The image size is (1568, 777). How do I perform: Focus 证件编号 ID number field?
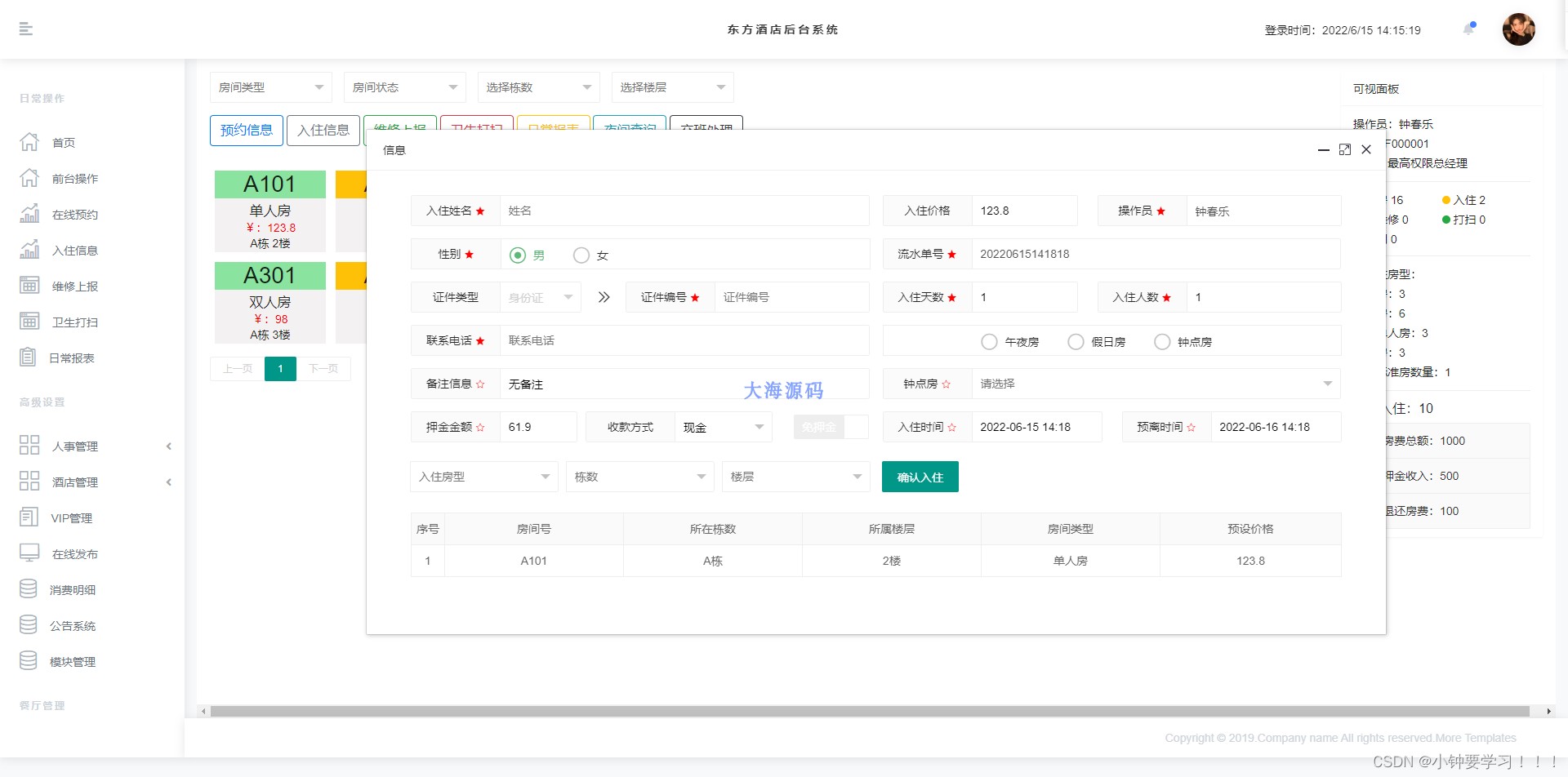(x=791, y=297)
